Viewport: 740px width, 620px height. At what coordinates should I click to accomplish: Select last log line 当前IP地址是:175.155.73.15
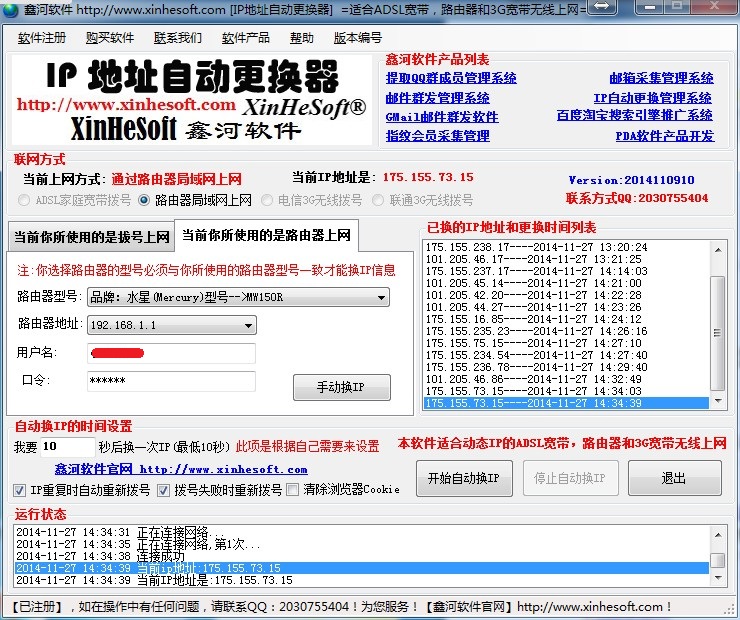[x=362, y=580]
